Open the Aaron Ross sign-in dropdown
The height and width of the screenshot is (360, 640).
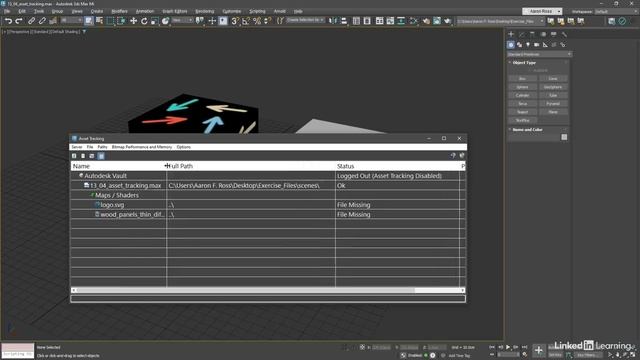click(x=542, y=11)
